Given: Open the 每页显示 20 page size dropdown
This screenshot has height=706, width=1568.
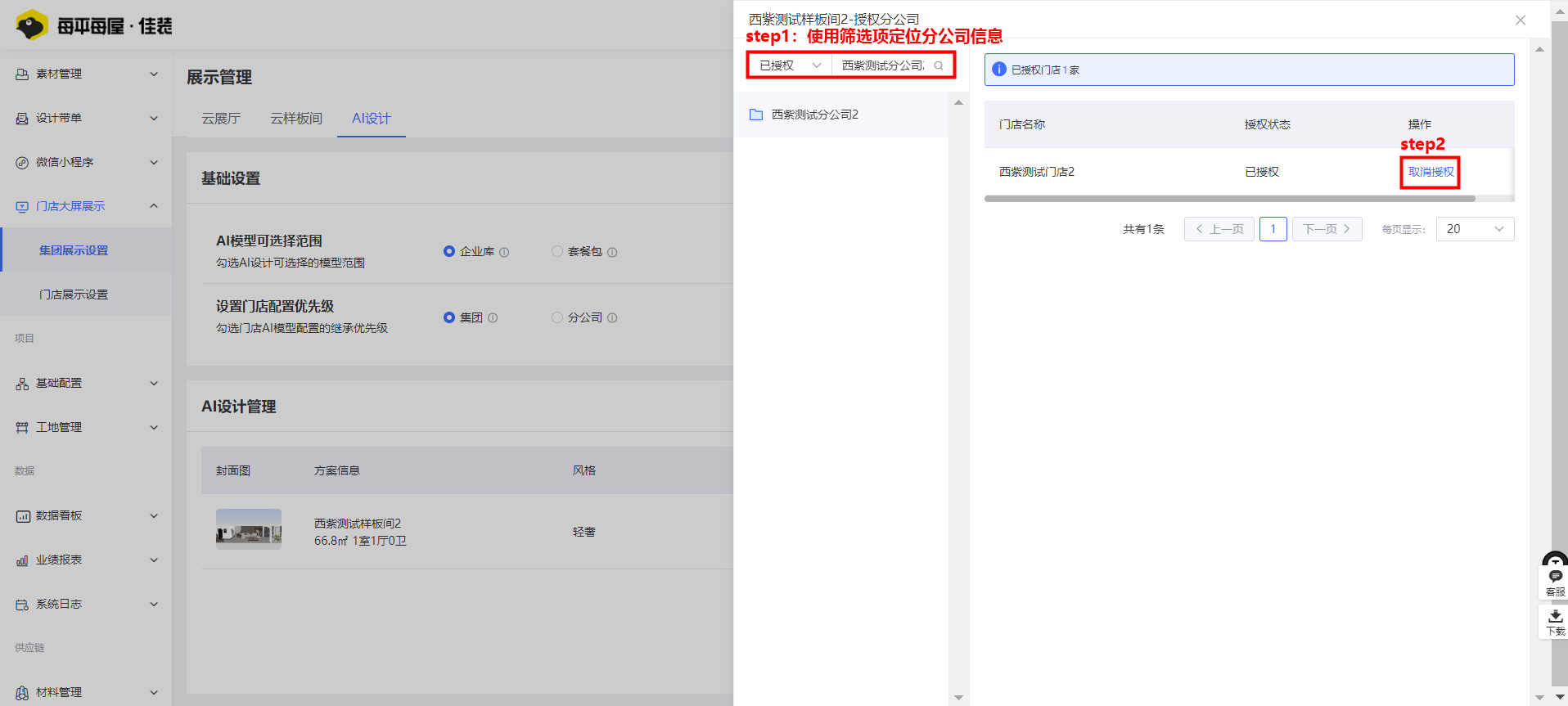Looking at the screenshot, I should click(x=1475, y=229).
